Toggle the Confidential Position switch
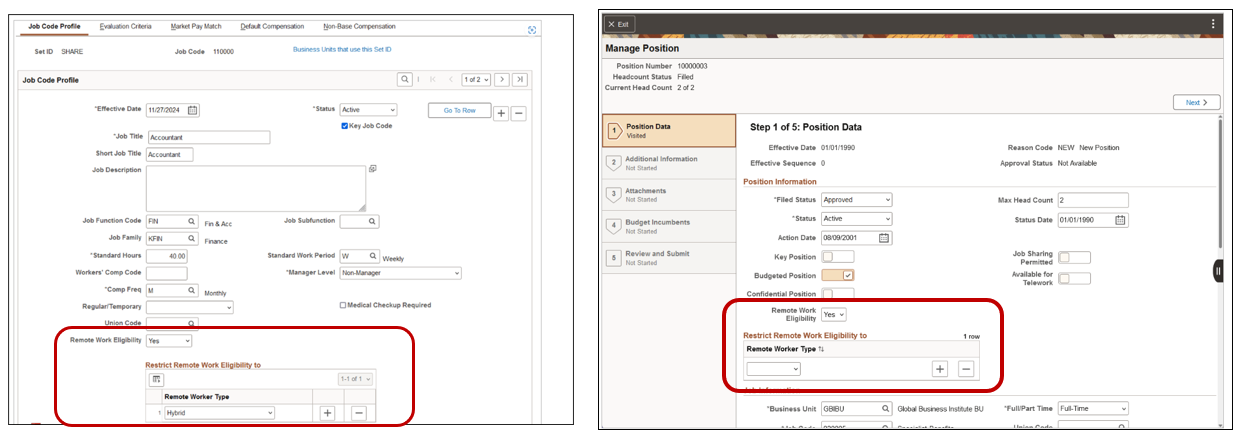This screenshot has width=1239, height=442. coord(837,294)
